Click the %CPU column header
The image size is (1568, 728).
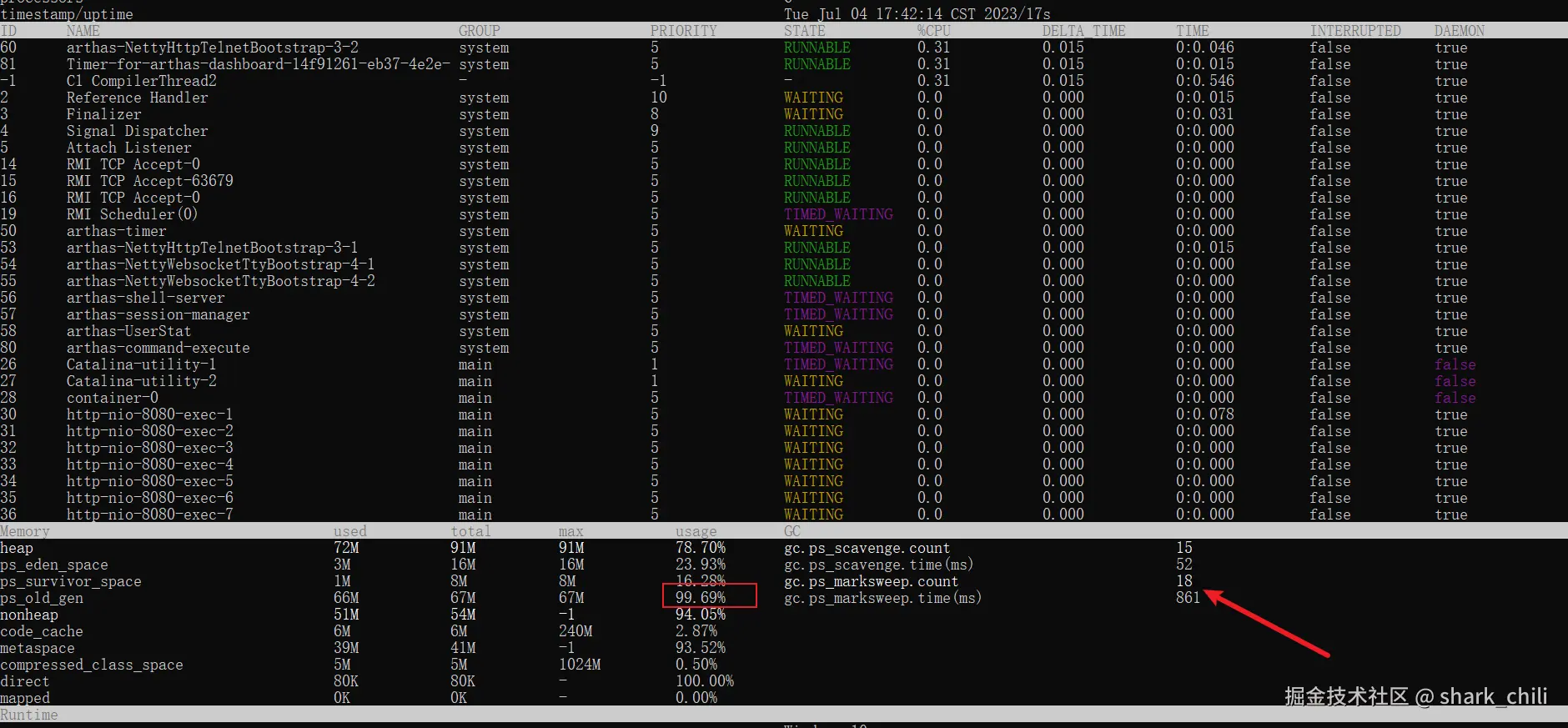pyautogui.click(x=934, y=31)
